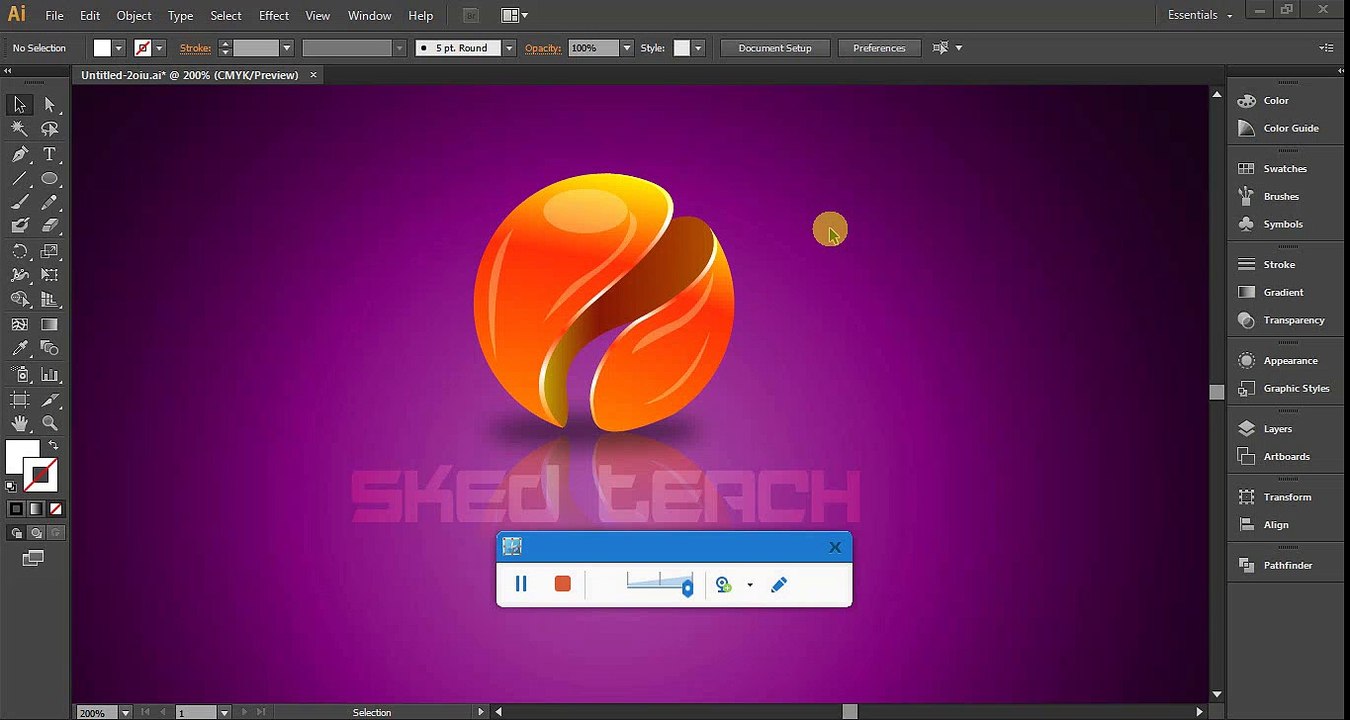Open the Object menu
This screenshot has height=720, width=1350.
tap(134, 15)
